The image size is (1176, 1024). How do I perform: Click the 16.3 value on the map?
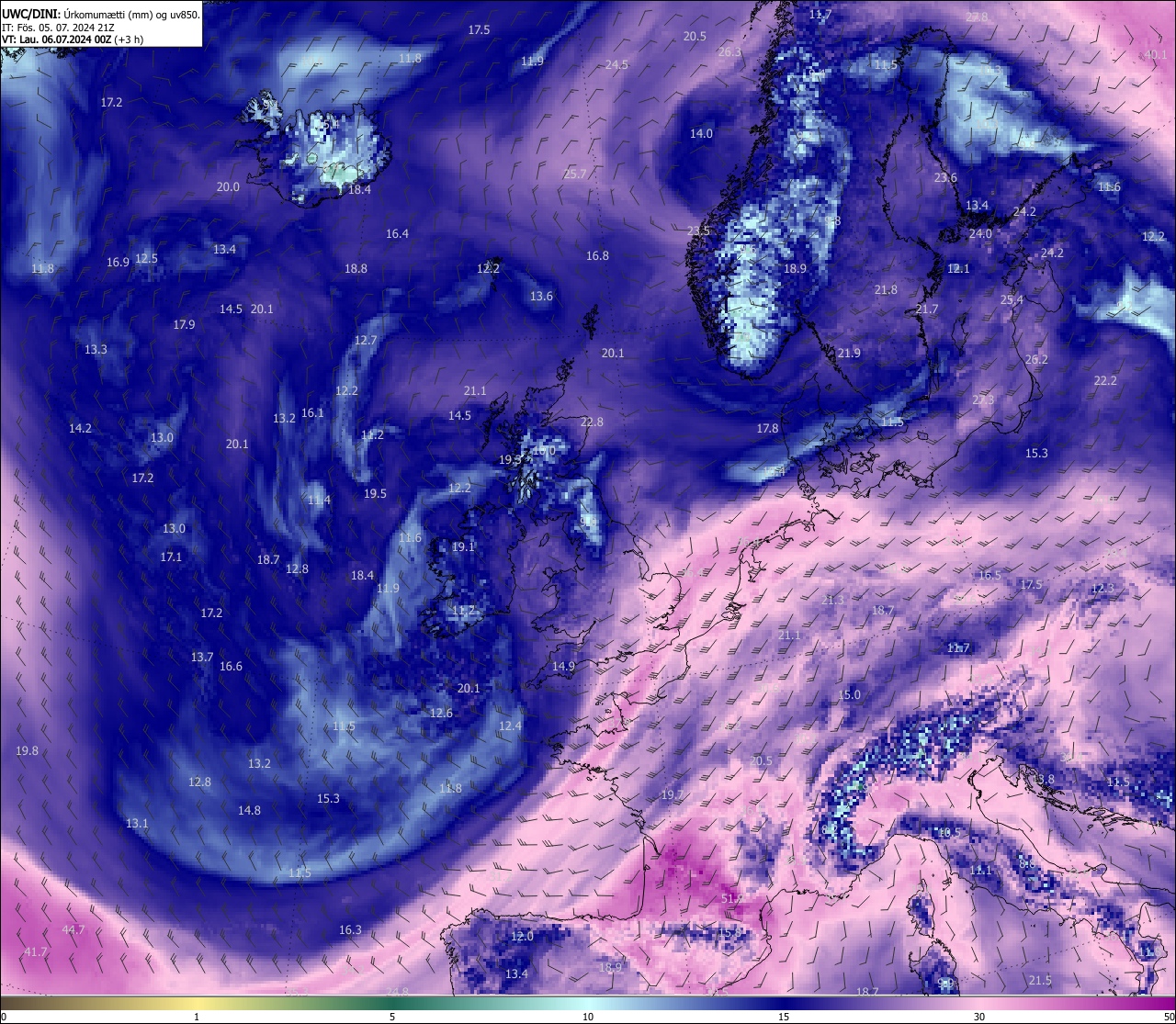[350, 930]
